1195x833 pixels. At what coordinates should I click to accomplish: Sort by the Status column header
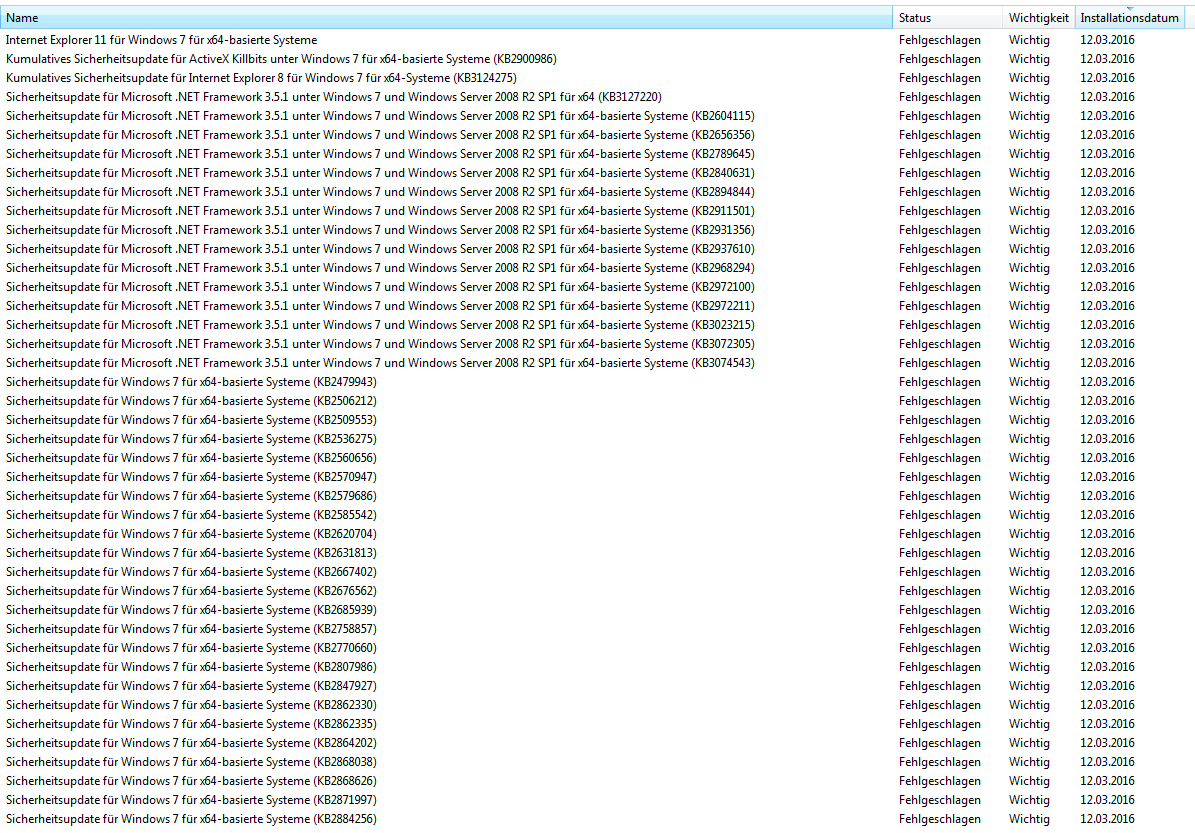click(x=947, y=18)
